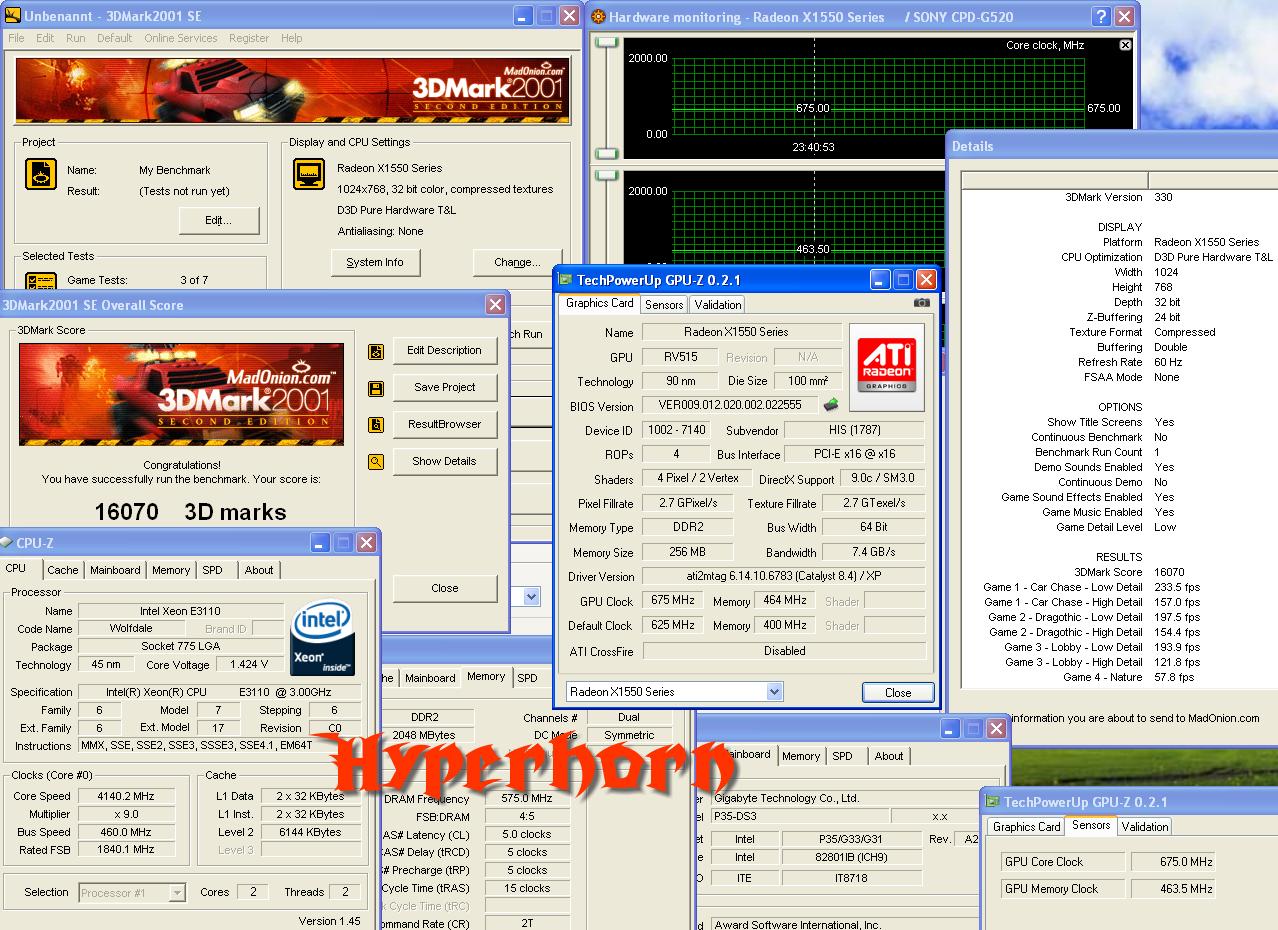The width and height of the screenshot is (1278, 930).
Task: Select the Graphics Card tab in the lower GPU-Z window
Action: coord(1026,827)
